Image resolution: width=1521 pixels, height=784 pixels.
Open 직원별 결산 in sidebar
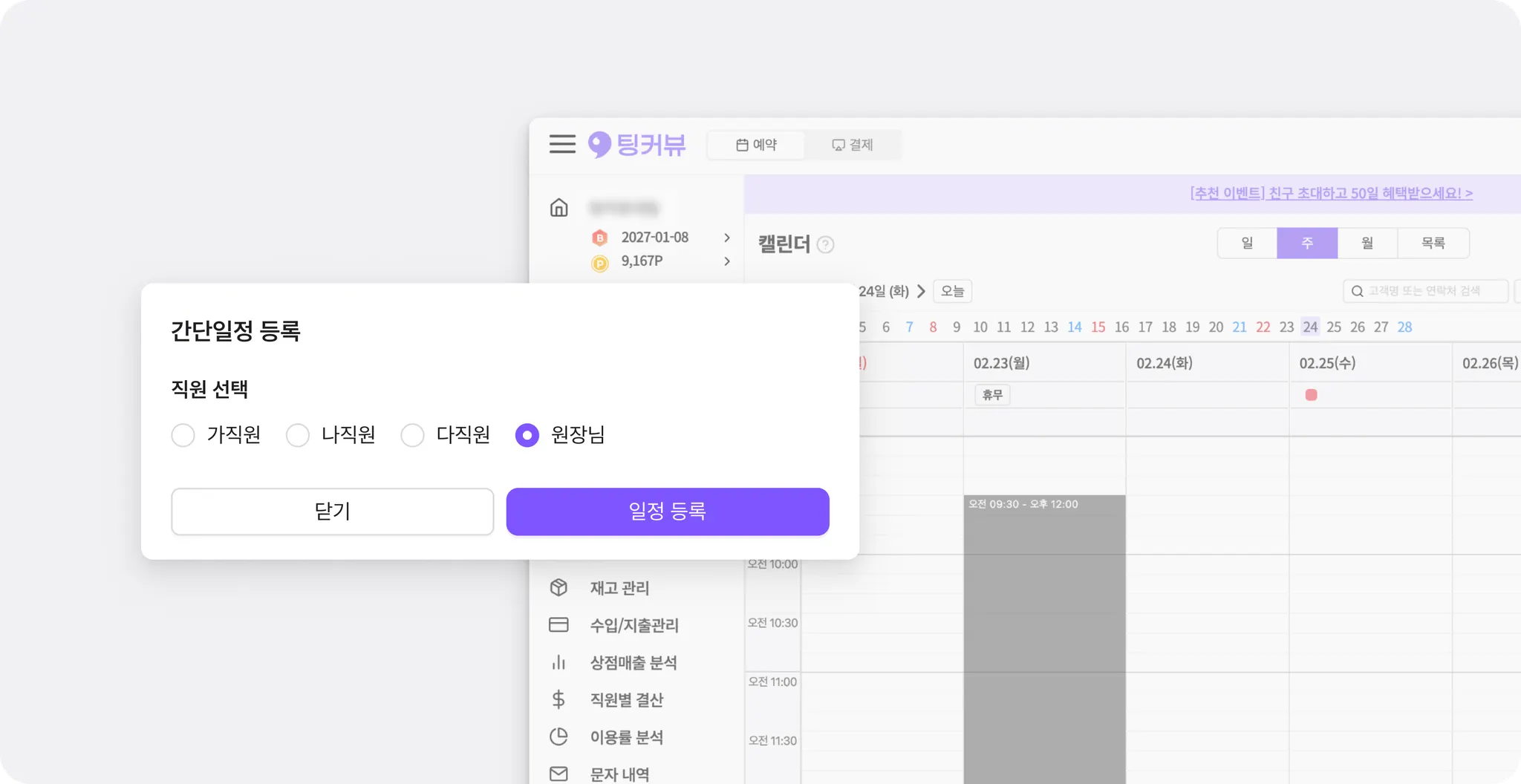click(626, 699)
